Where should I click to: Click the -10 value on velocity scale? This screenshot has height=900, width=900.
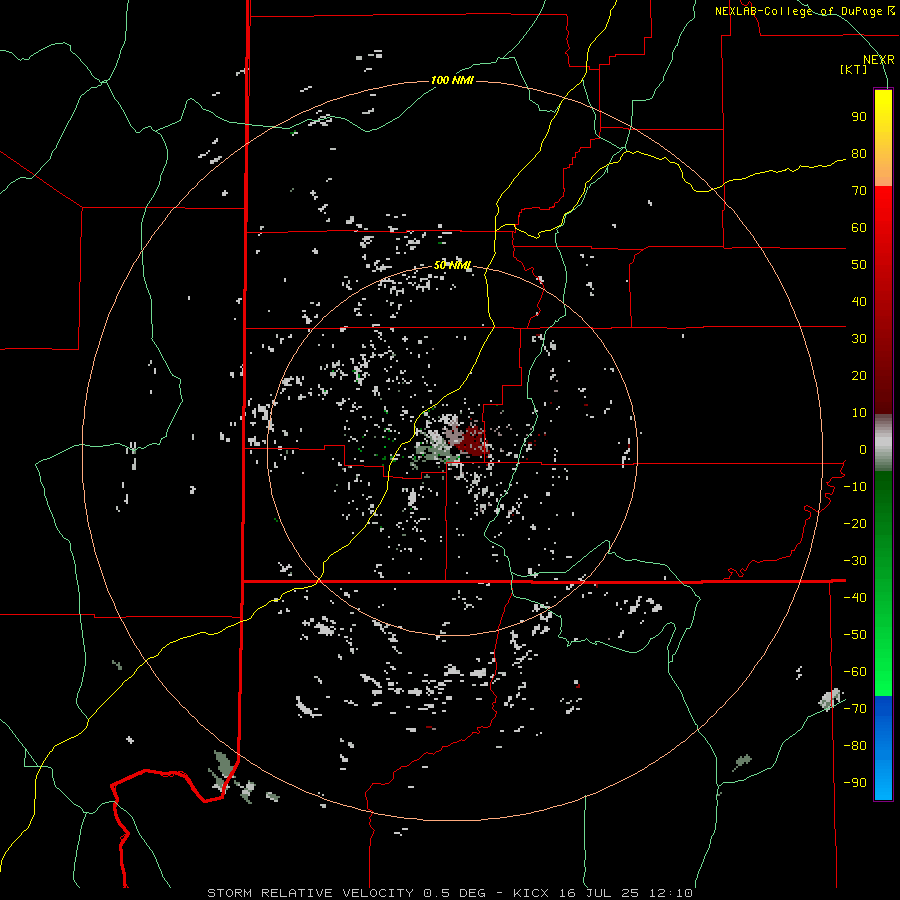pyautogui.click(x=855, y=487)
